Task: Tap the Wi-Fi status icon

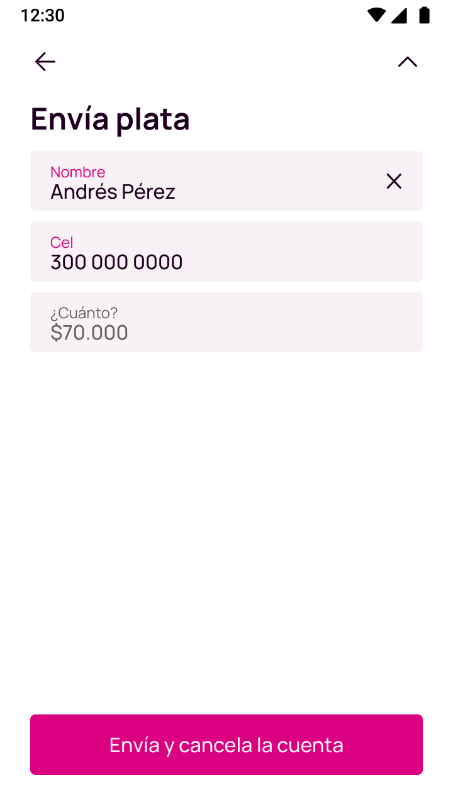Action: (376, 15)
